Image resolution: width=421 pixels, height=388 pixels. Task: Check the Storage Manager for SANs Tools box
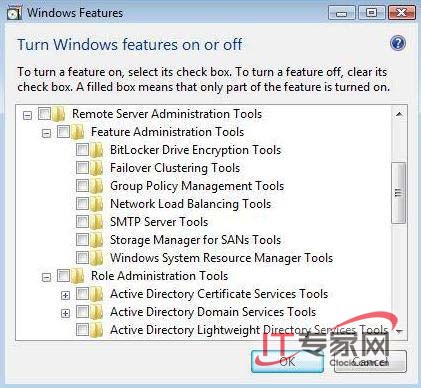coord(82,239)
